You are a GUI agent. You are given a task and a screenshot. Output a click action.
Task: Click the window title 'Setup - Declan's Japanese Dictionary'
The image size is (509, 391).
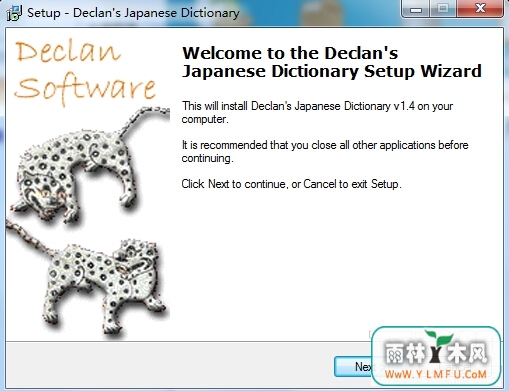pos(133,13)
